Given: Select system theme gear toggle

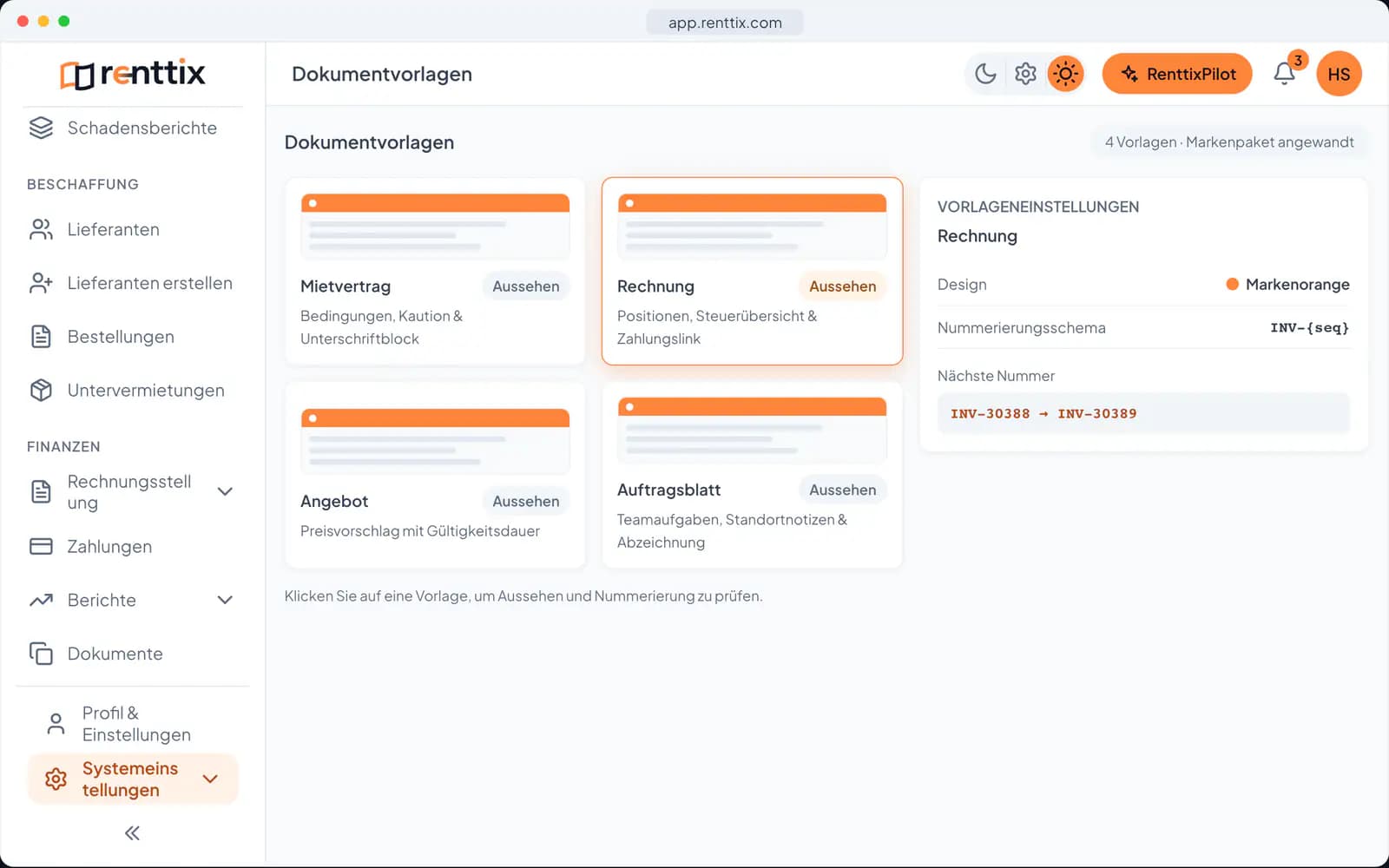Looking at the screenshot, I should pos(1025,74).
